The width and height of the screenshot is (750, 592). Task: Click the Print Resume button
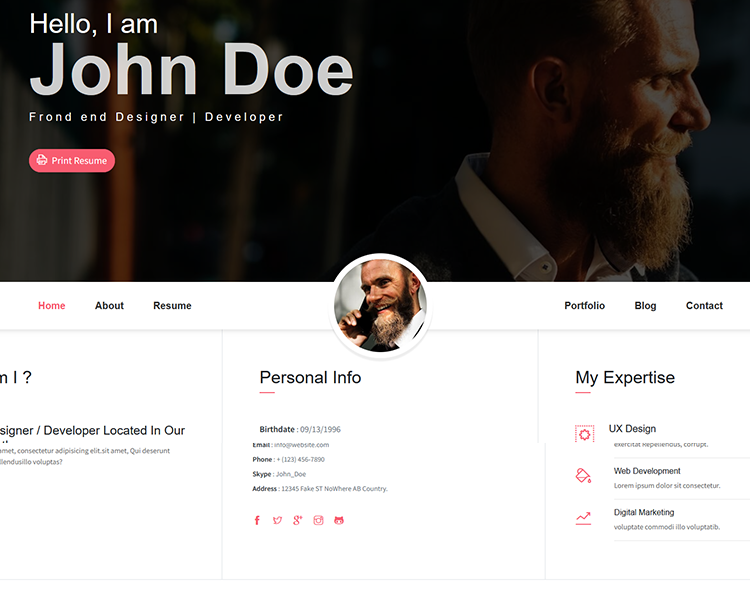click(72, 161)
